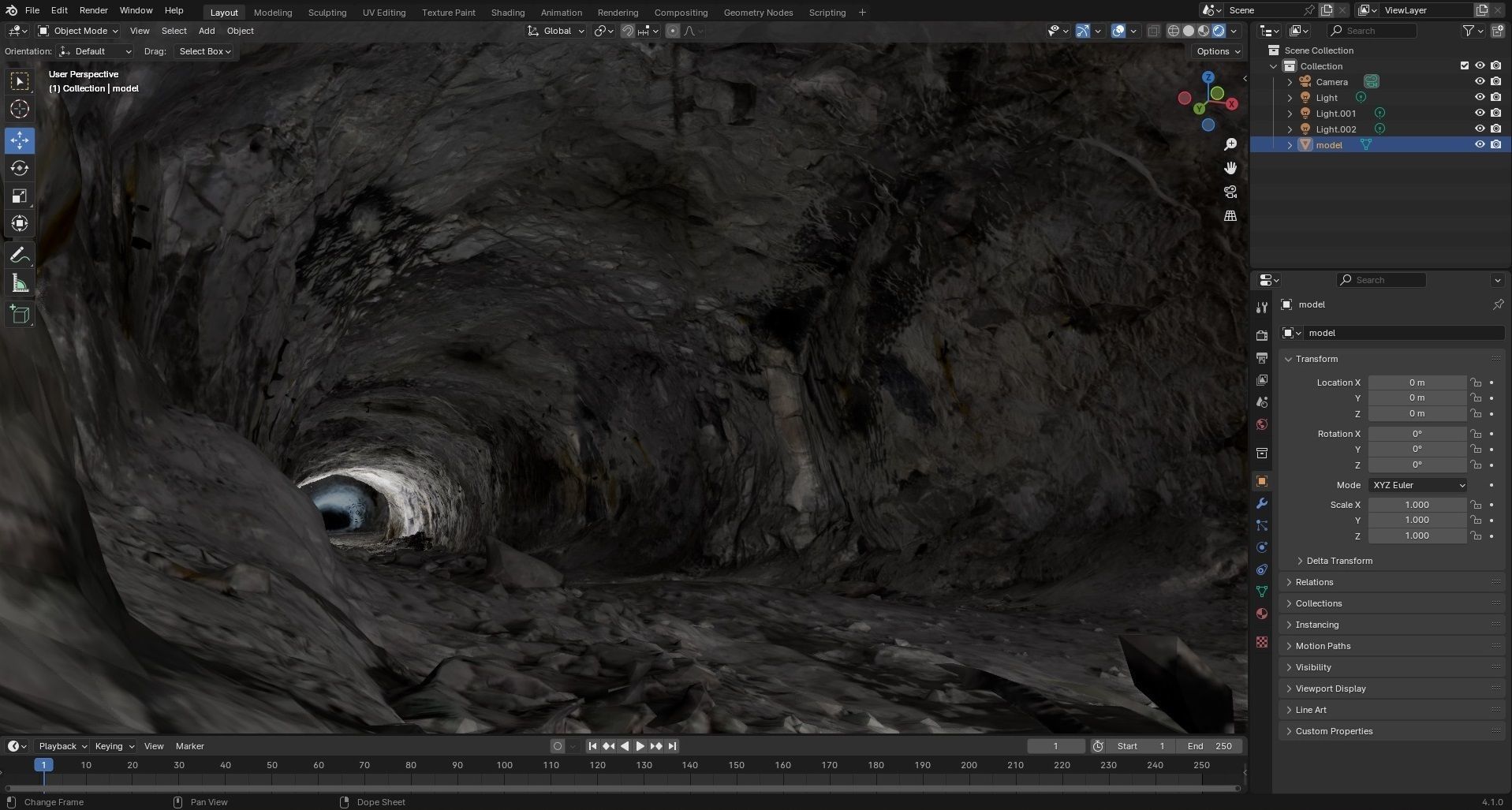Select the Annotate tool

(20, 255)
